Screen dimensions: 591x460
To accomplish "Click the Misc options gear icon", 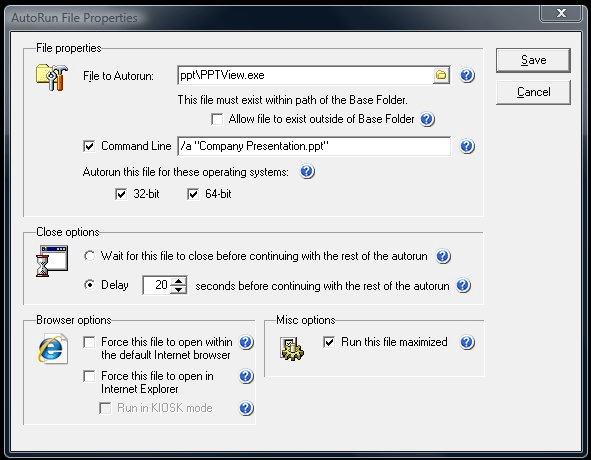I will [292, 349].
